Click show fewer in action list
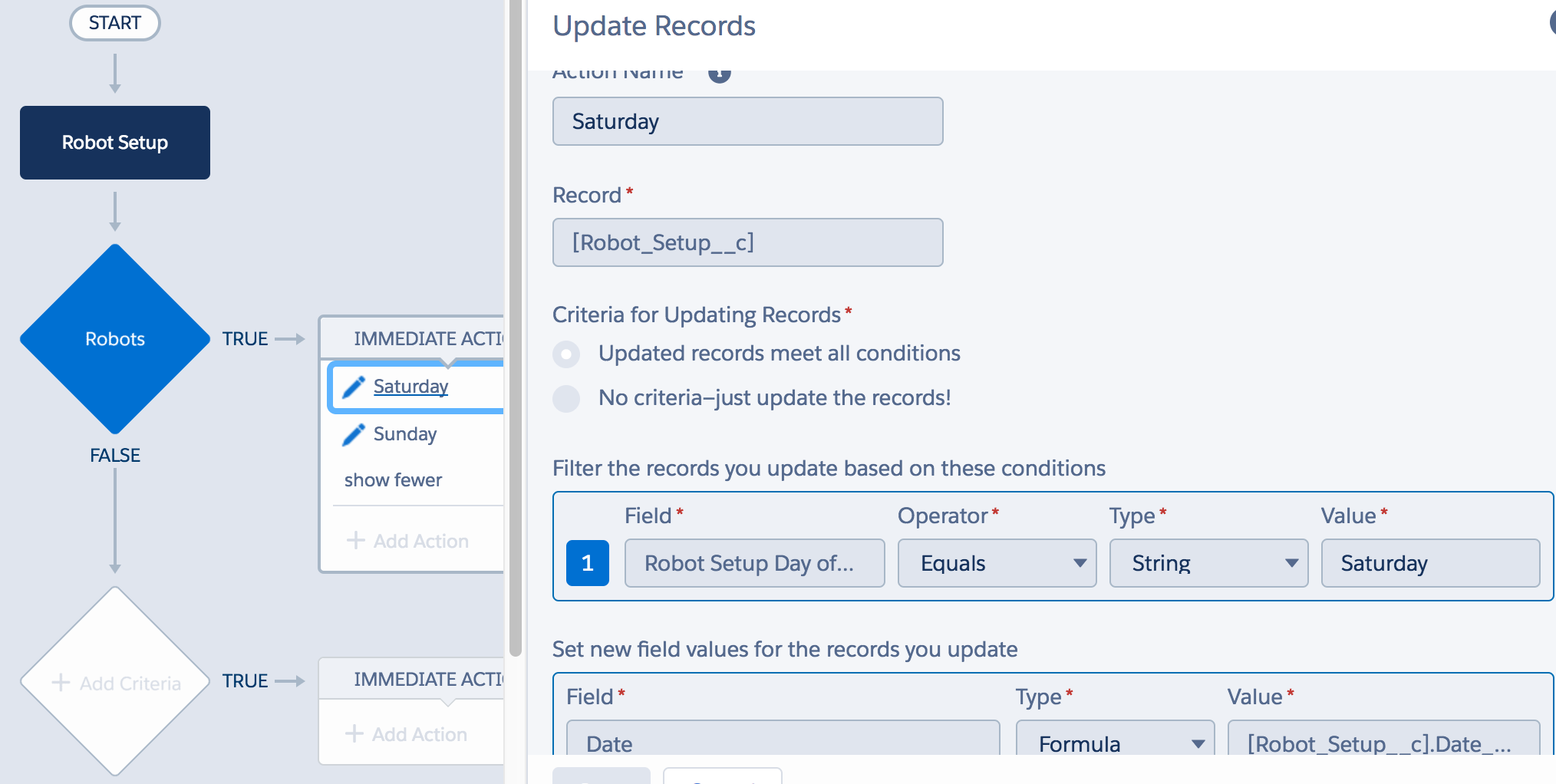This screenshot has width=1556, height=784. coord(393,480)
